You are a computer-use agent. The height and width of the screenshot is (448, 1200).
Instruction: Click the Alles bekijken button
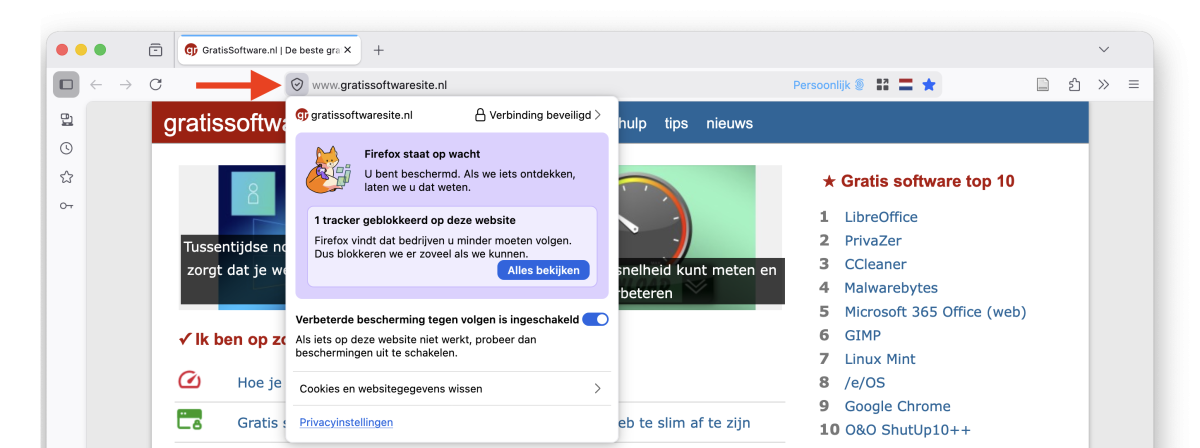coord(543,271)
